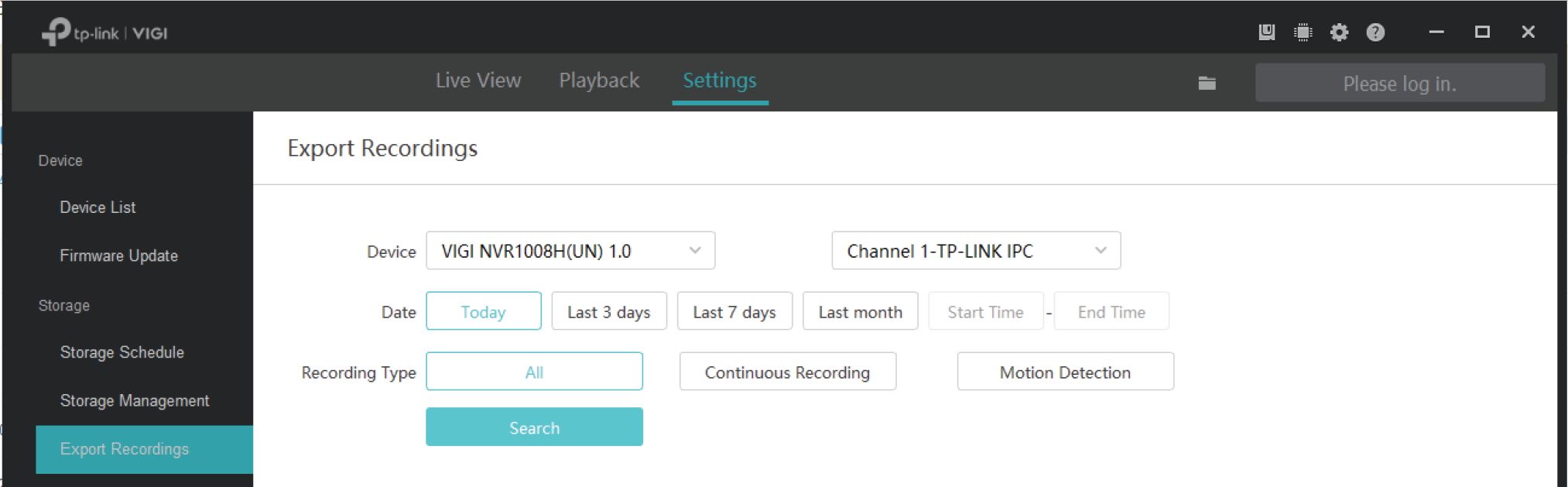Click the folder icon beside login box
1568x487 pixels.
[1207, 84]
